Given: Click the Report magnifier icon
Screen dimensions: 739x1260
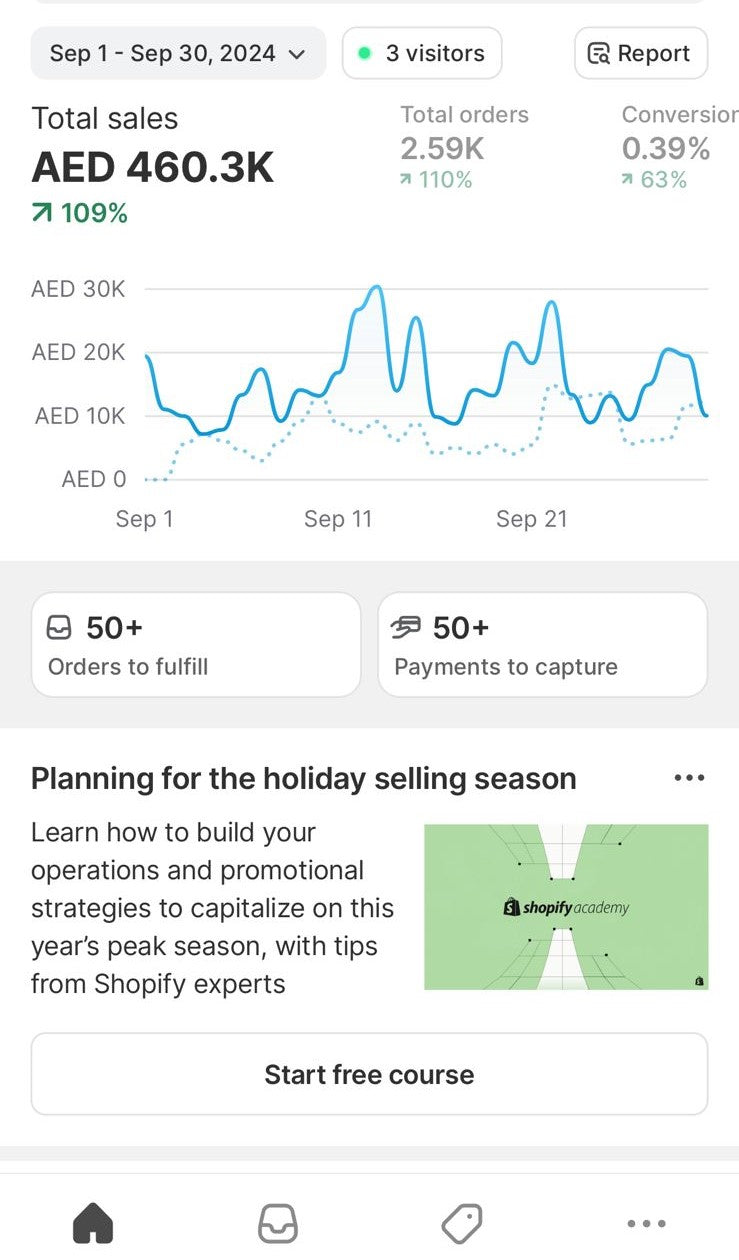Looking at the screenshot, I should [x=599, y=54].
